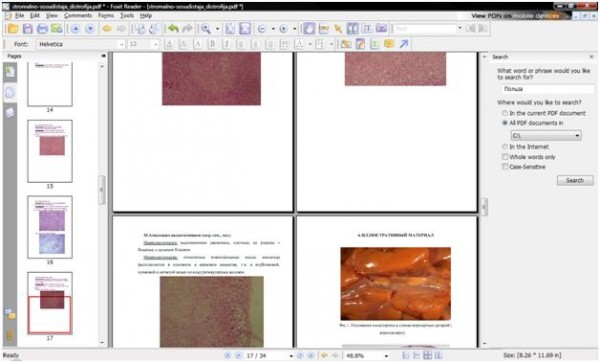Toggle Bold formatting button
The image size is (600, 363).
(212, 44)
